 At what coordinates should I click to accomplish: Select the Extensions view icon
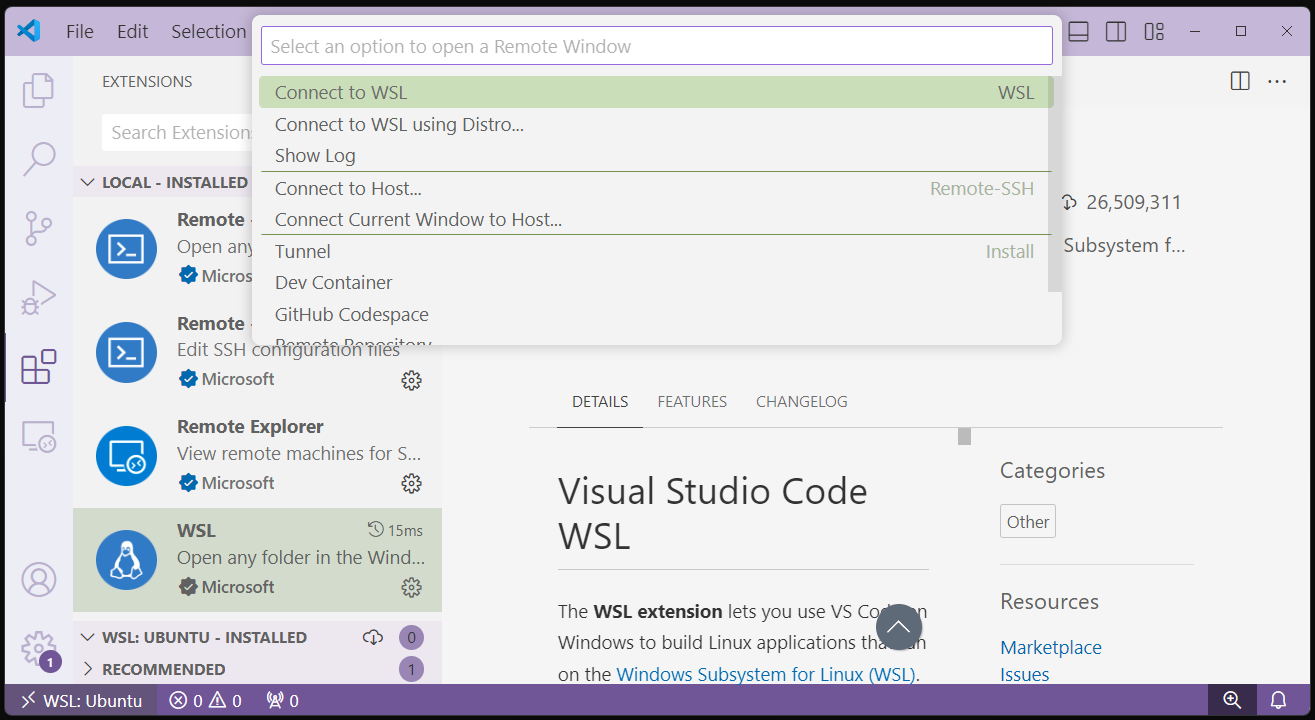38,367
